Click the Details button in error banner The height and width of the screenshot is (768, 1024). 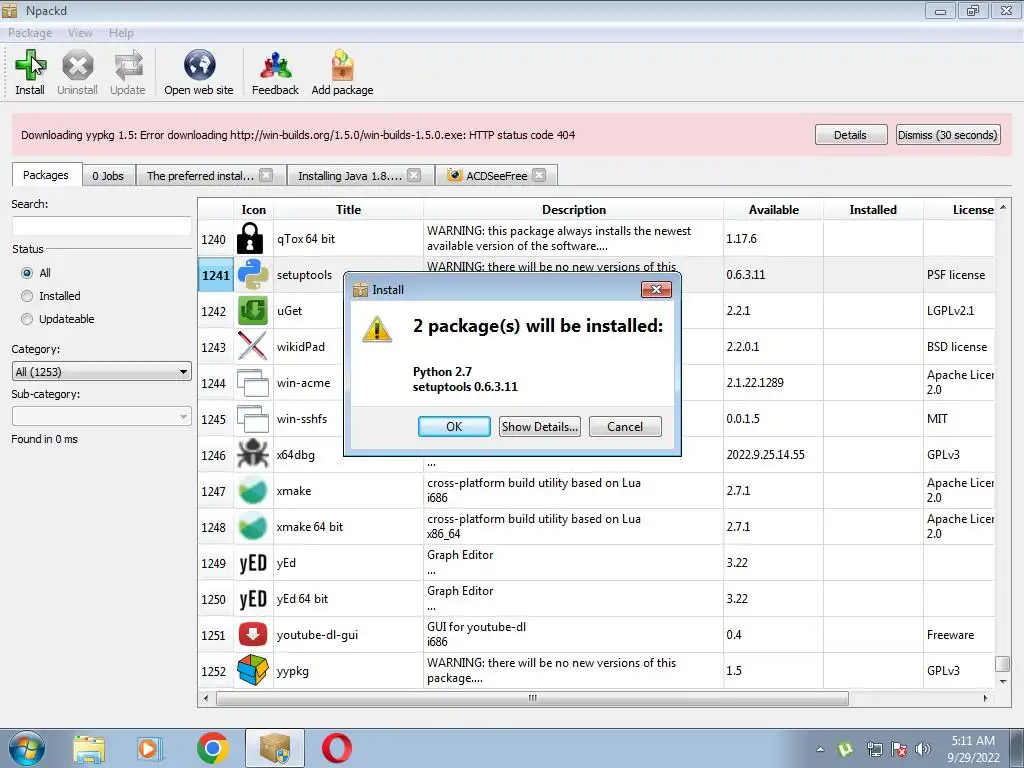(x=850, y=135)
